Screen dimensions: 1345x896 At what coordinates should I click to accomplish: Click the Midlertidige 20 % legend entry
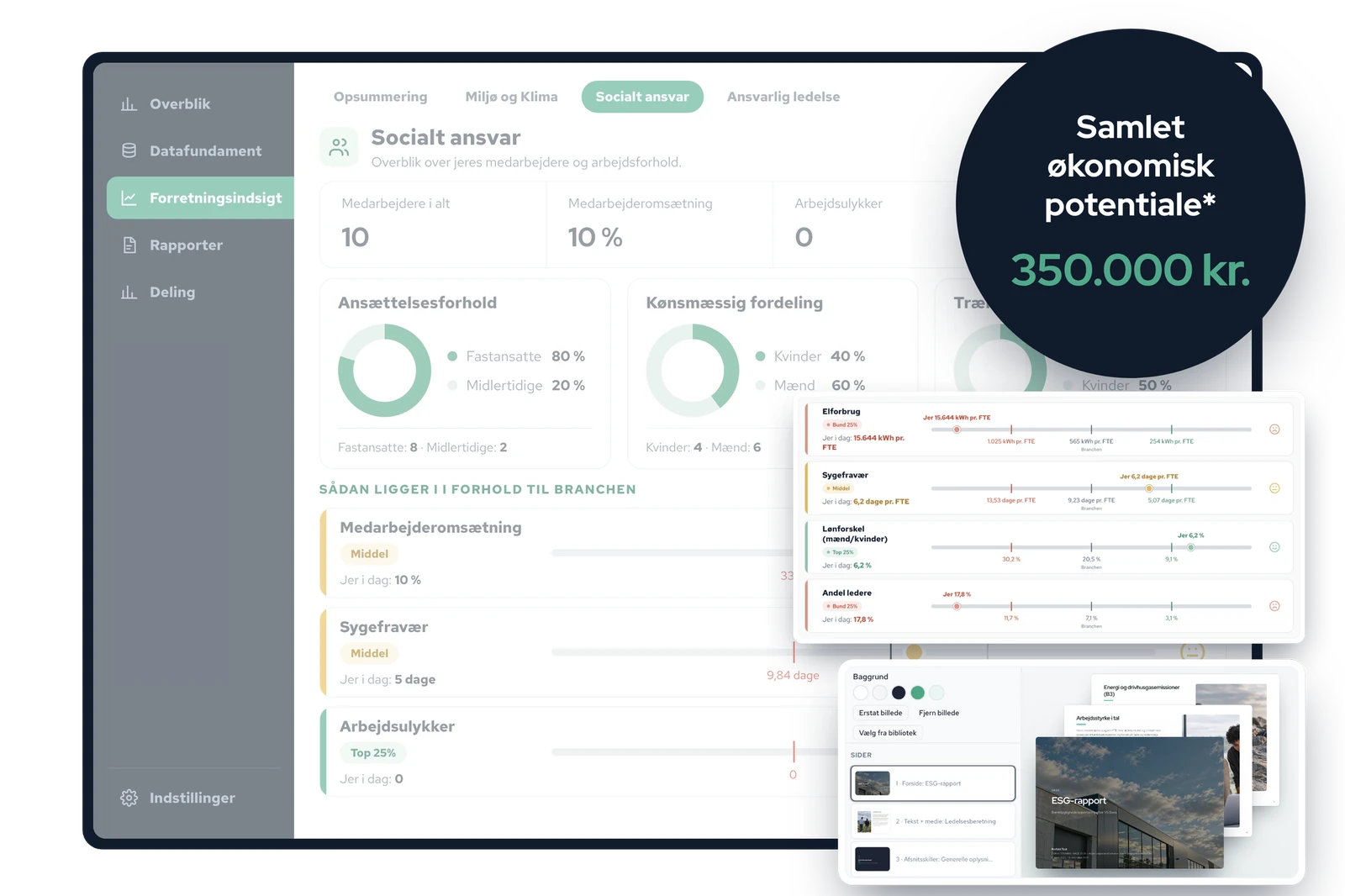click(516, 385)
